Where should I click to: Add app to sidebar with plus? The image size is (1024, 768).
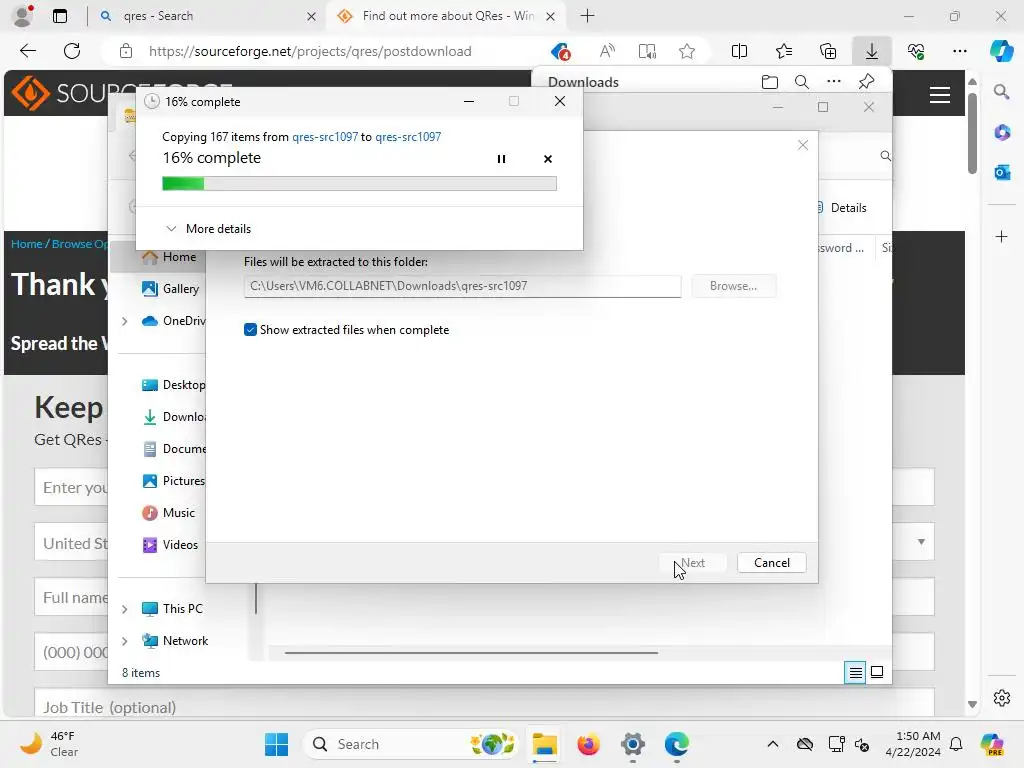[x=1001, y=236]
